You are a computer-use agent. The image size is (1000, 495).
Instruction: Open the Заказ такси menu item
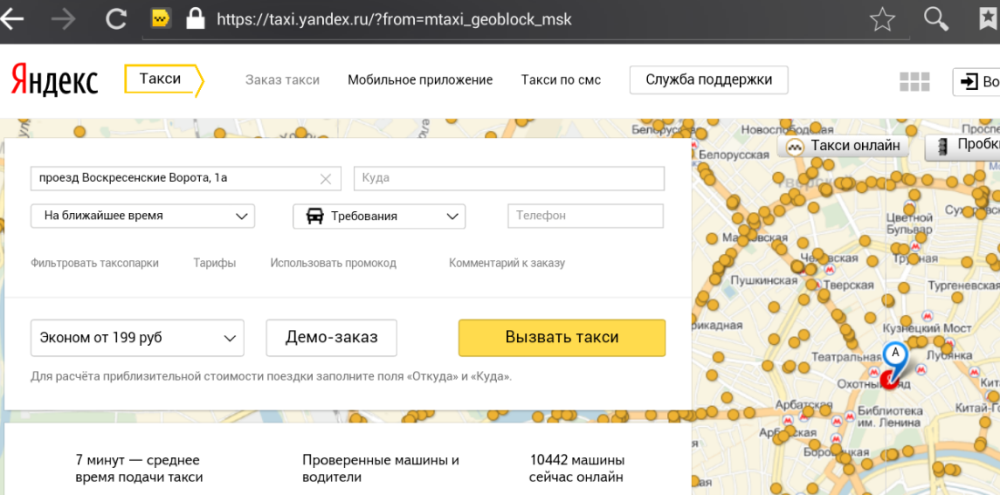pos(283,80)
